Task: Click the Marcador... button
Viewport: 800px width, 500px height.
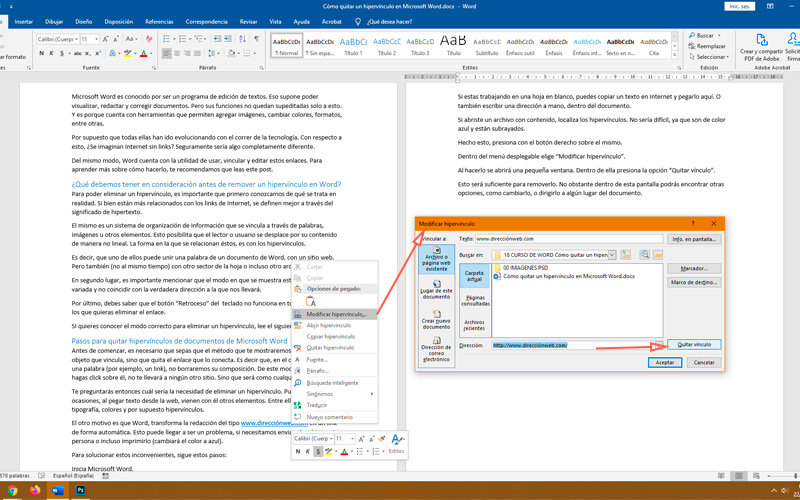Action: click(694, 268)
